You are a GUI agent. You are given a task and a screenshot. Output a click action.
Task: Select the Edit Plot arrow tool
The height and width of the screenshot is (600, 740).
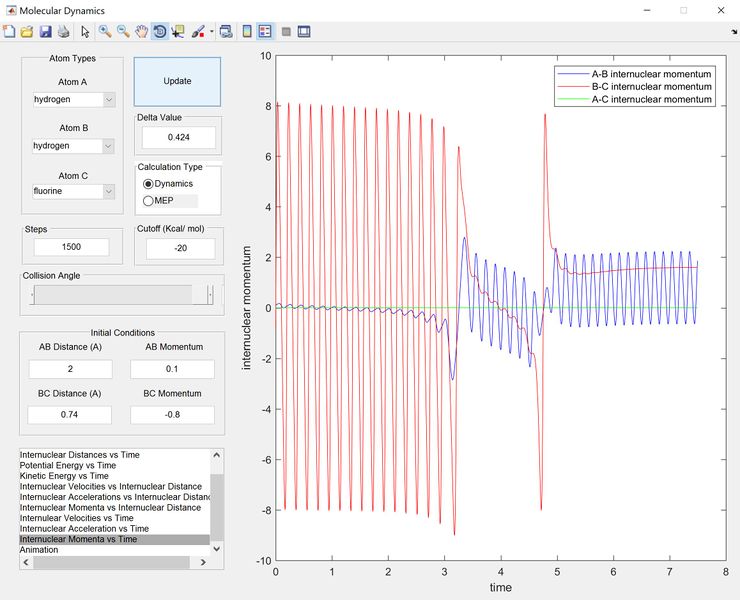tap(85, 32)
